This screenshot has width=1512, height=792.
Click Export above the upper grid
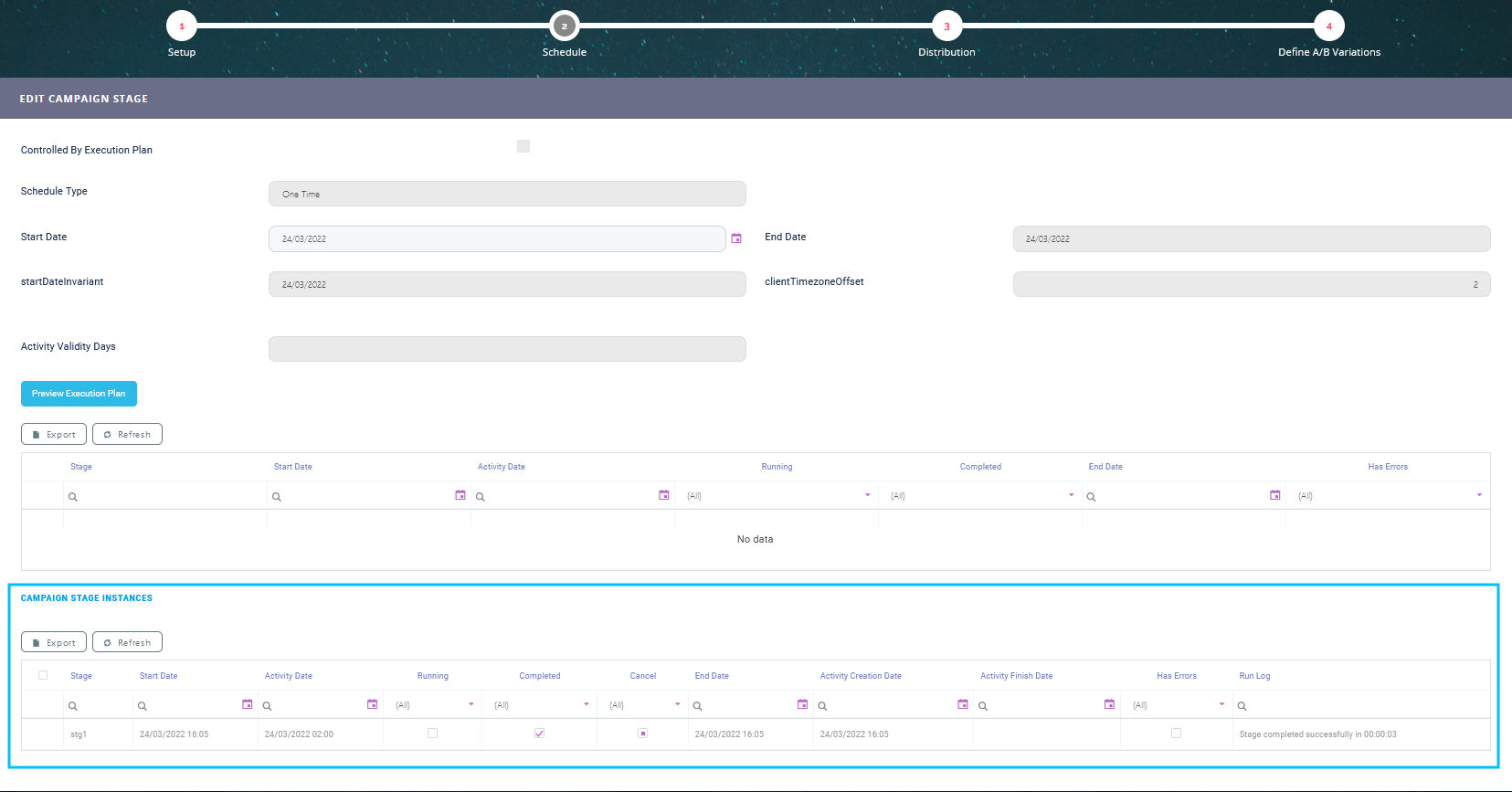coord(54,434)
